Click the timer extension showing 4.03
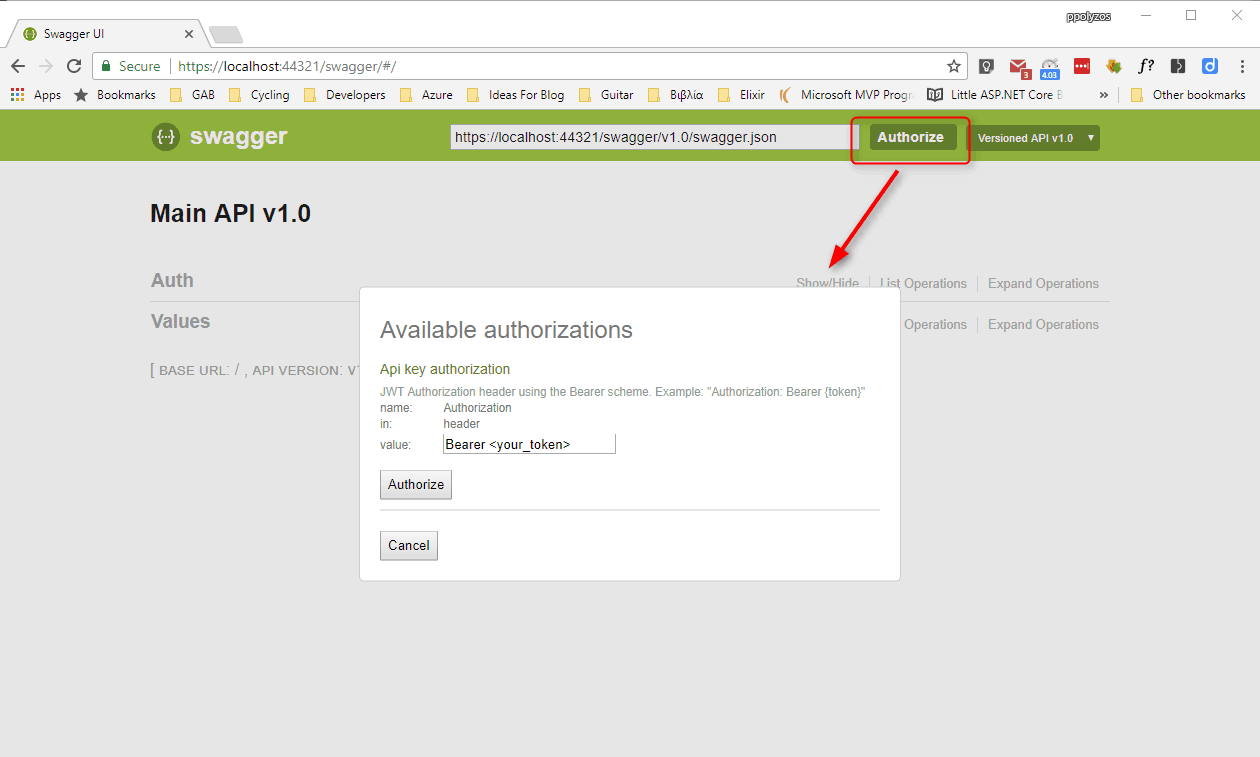 coord(1050,65)
